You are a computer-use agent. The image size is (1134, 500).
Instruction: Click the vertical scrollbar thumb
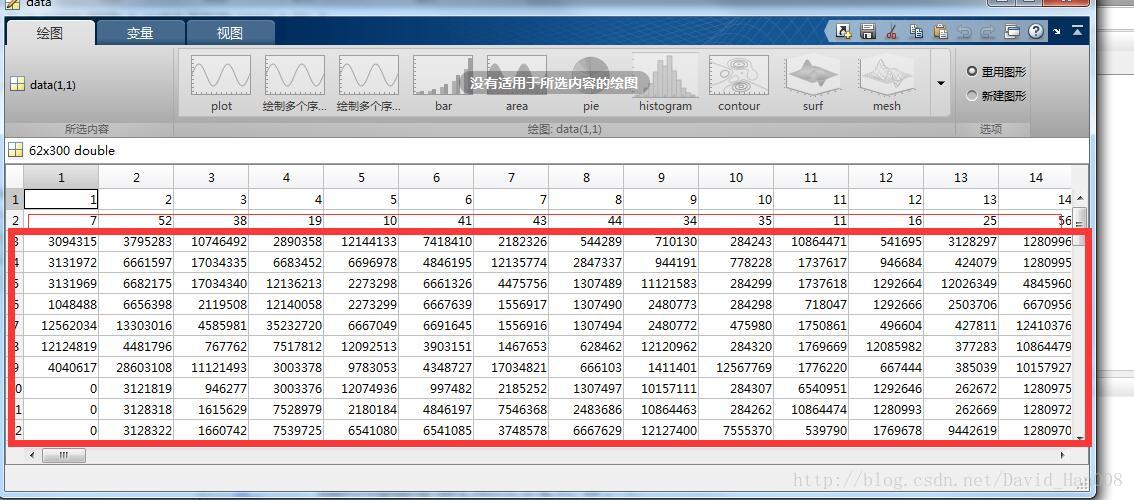click(1080, 226)
